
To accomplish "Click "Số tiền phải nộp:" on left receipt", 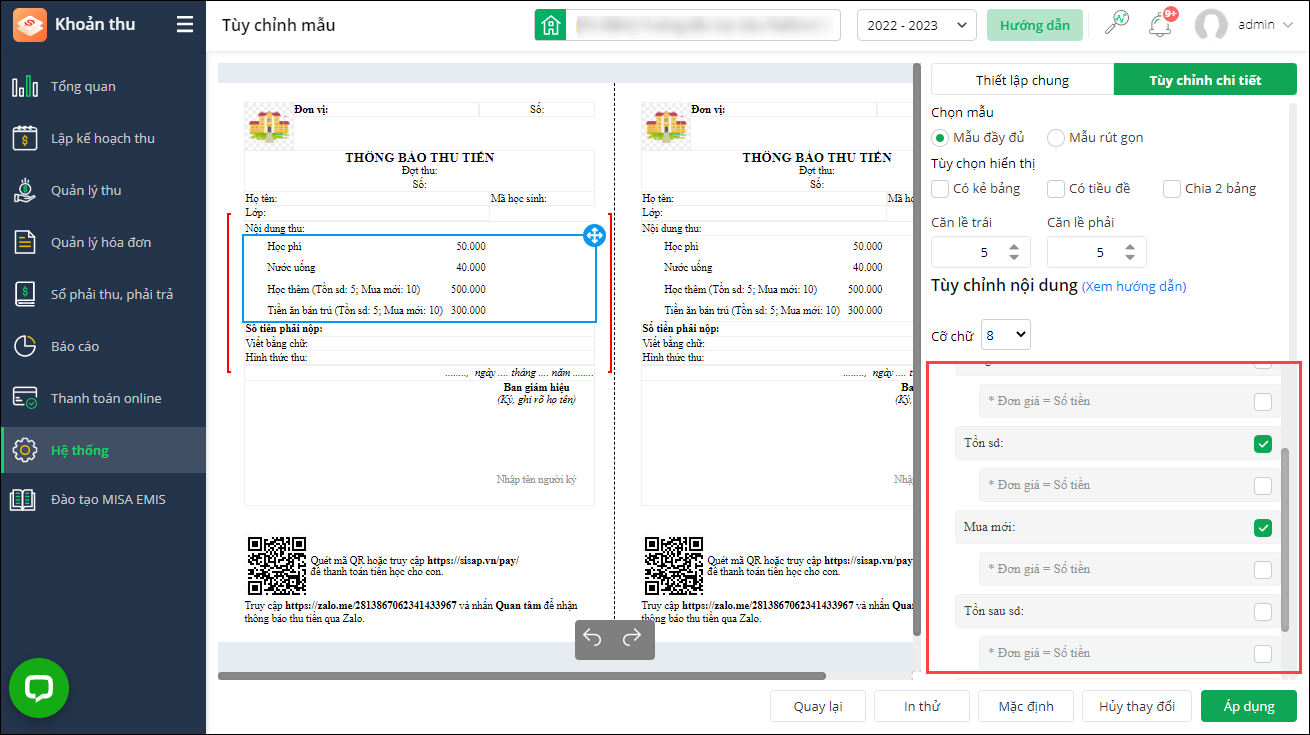I will coord(284,328).
